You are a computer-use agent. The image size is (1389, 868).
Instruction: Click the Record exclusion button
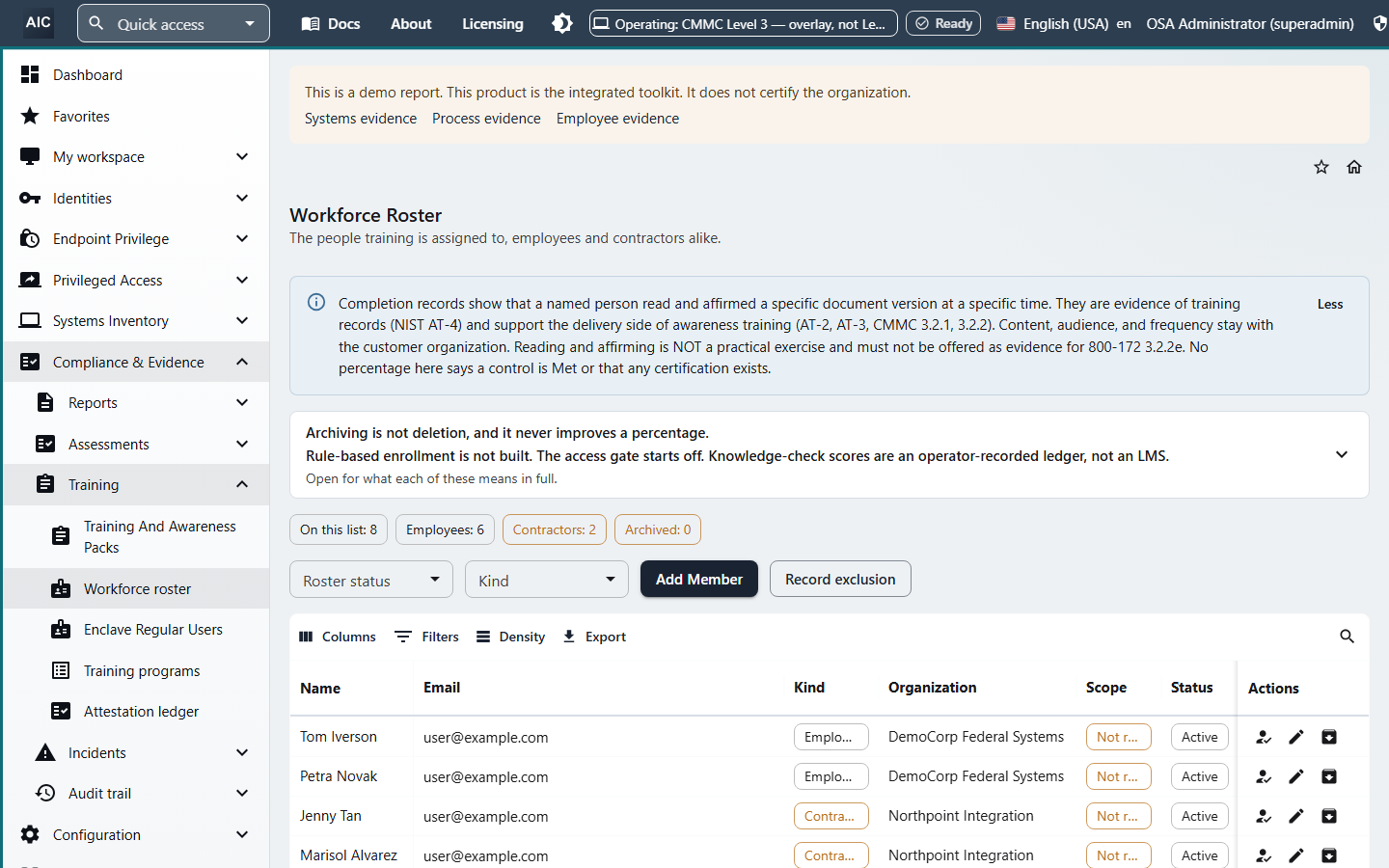(x=840, y=579)
